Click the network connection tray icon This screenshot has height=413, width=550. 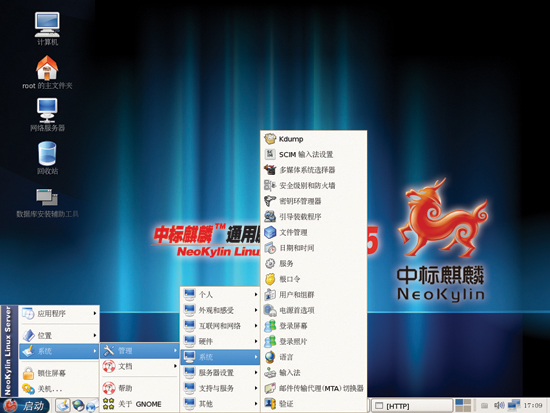tap(514, 405)
